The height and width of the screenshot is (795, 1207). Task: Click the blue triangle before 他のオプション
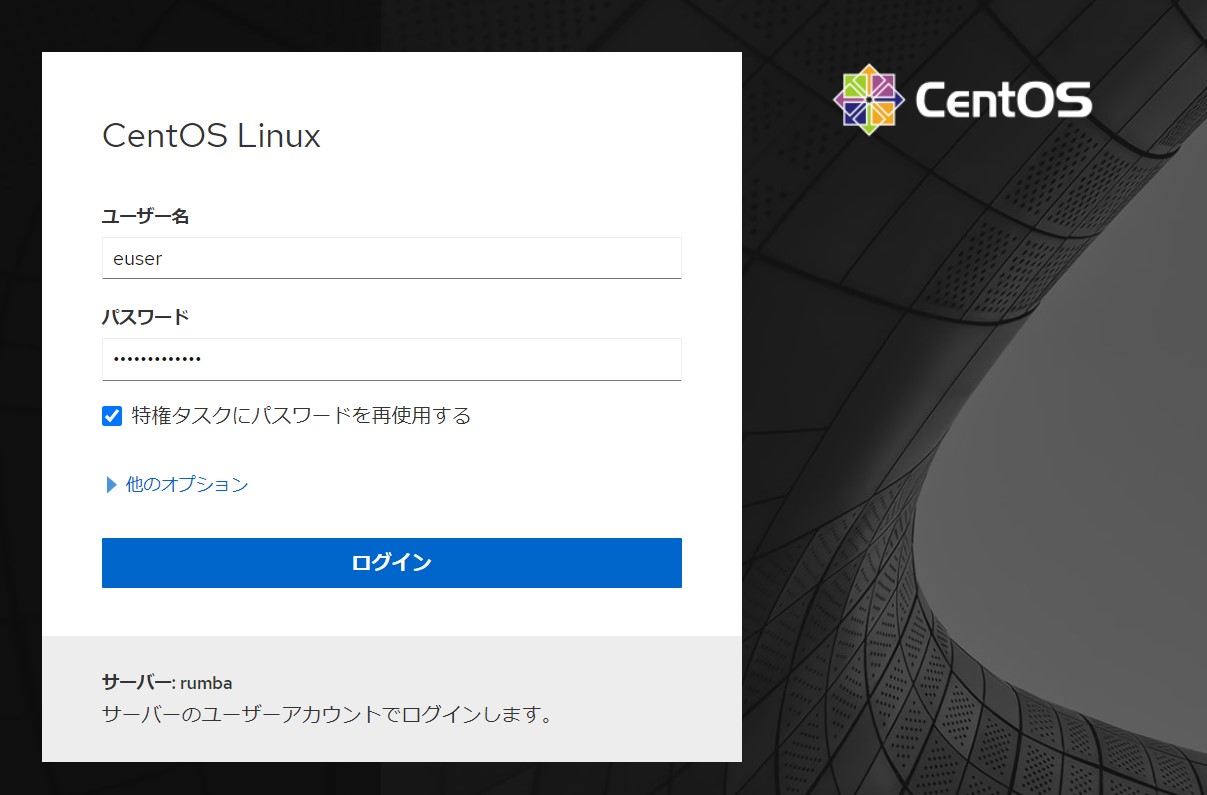(x=112, y=485)
